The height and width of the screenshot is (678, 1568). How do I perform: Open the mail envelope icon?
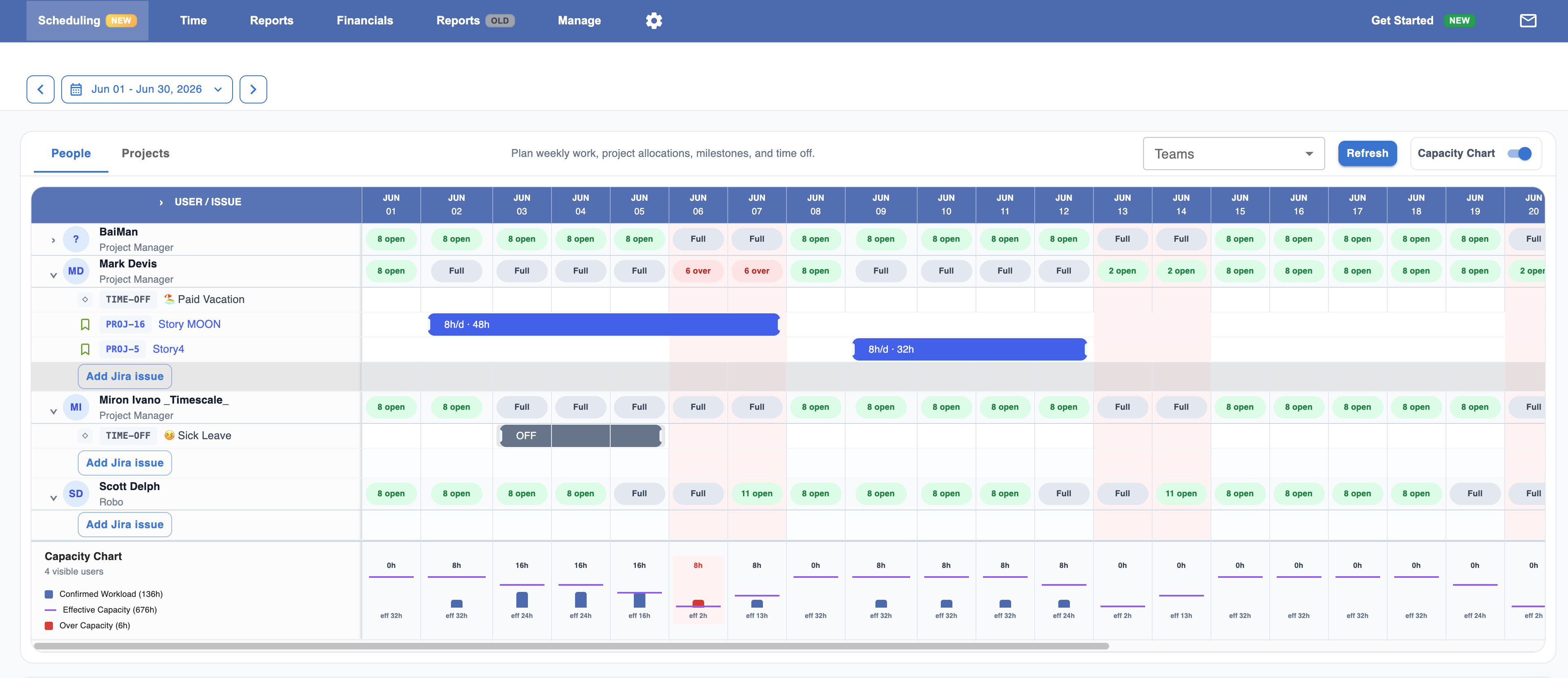click(x=1528, y=21)
